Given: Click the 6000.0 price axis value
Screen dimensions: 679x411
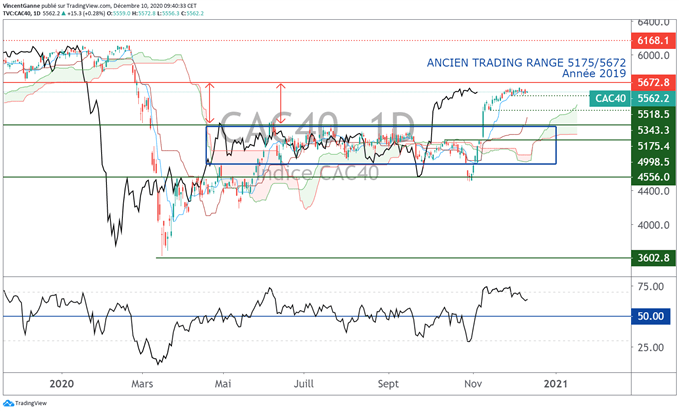Looking at the screenshot, I should tap(653, 55).
